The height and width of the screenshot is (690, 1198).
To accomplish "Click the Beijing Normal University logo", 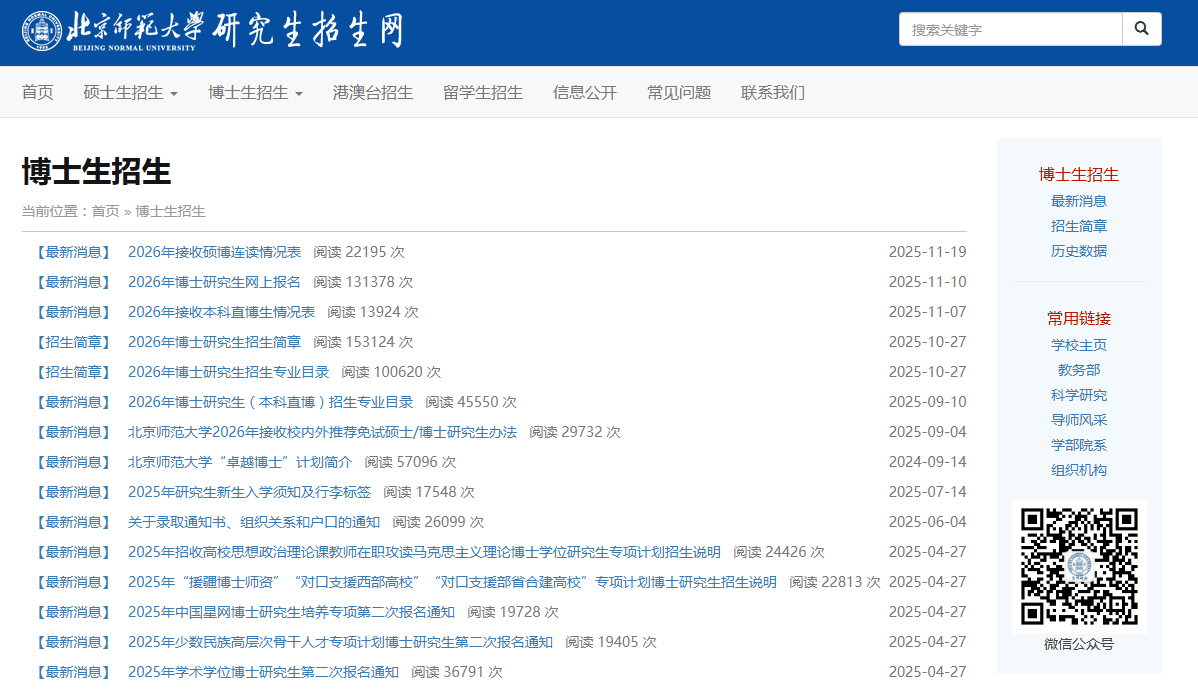I will pyautogui.click(x=212, y=31).
